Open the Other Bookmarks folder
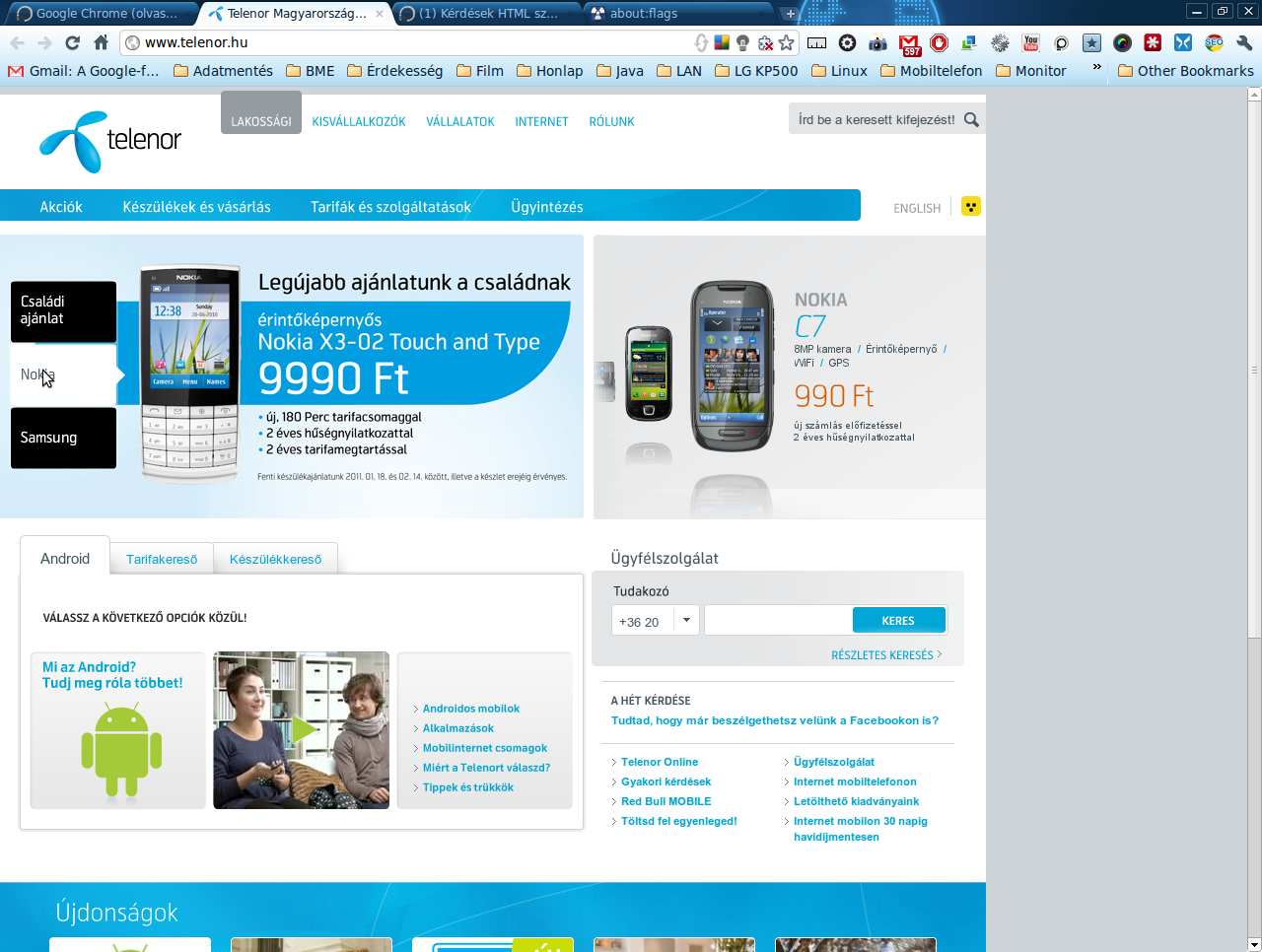The image size is (1262, 952). [x=1185, y=71]
